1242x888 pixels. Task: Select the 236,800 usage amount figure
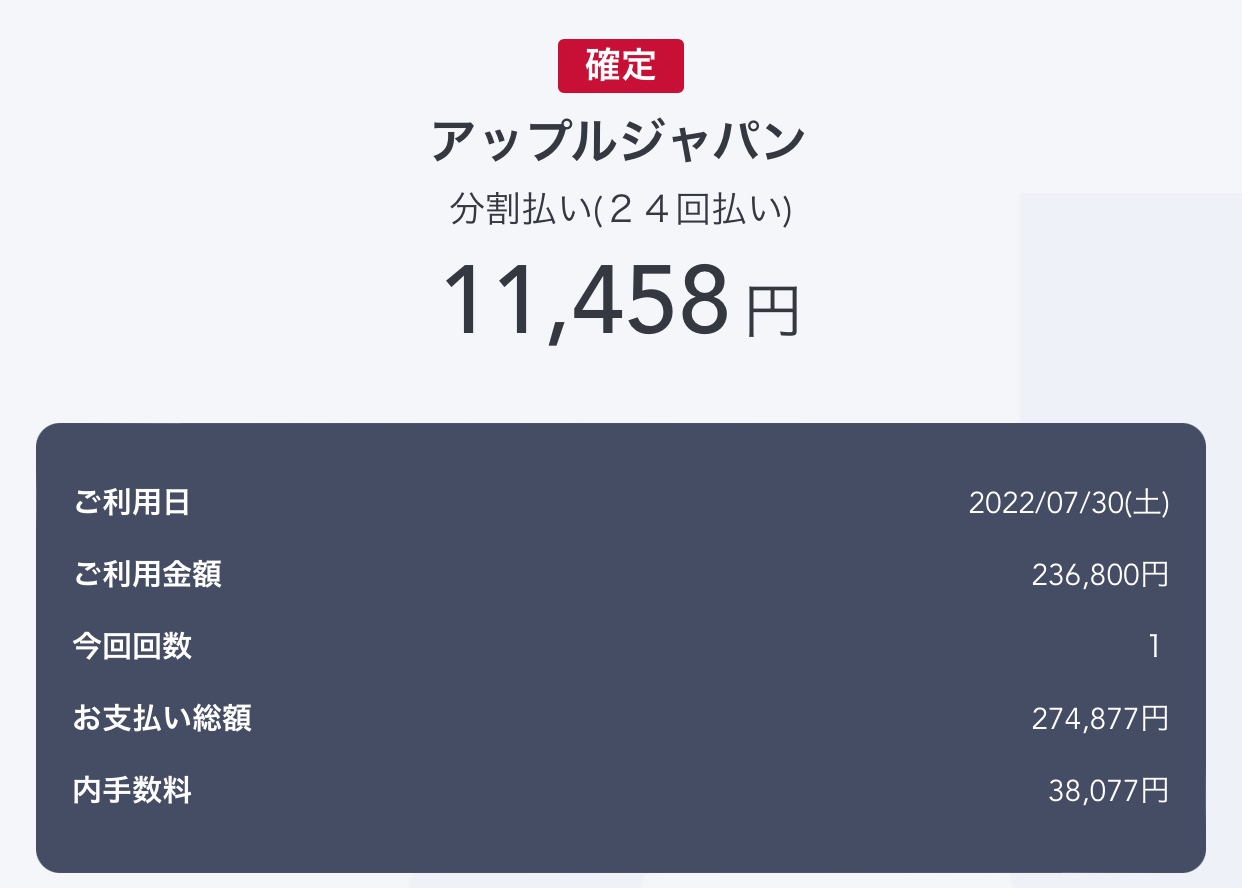click(1086, 575)
